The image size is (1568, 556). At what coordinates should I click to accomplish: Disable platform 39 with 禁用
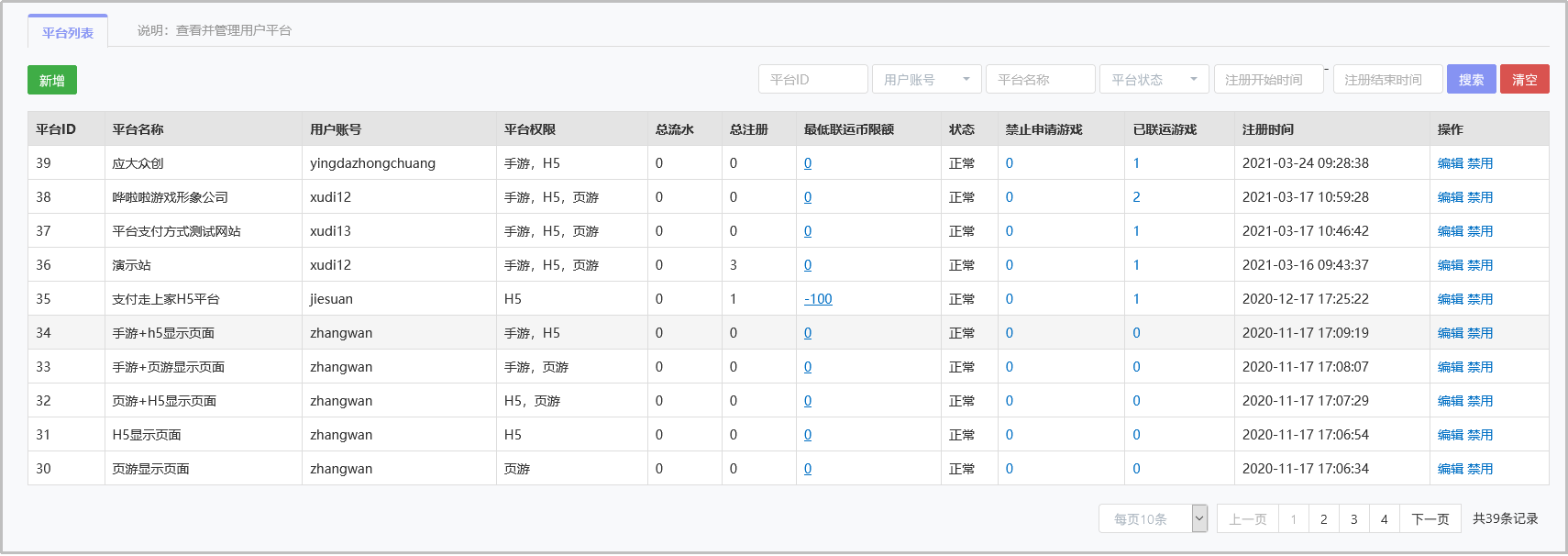click(1479, 163)
